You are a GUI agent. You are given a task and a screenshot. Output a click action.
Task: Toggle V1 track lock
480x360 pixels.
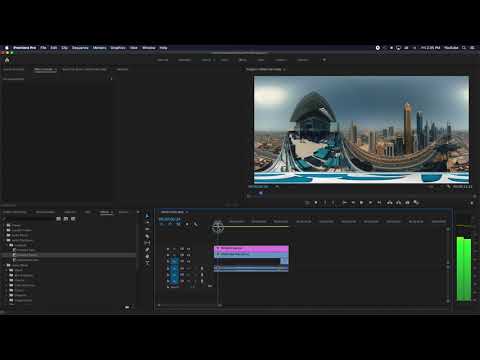168,261
